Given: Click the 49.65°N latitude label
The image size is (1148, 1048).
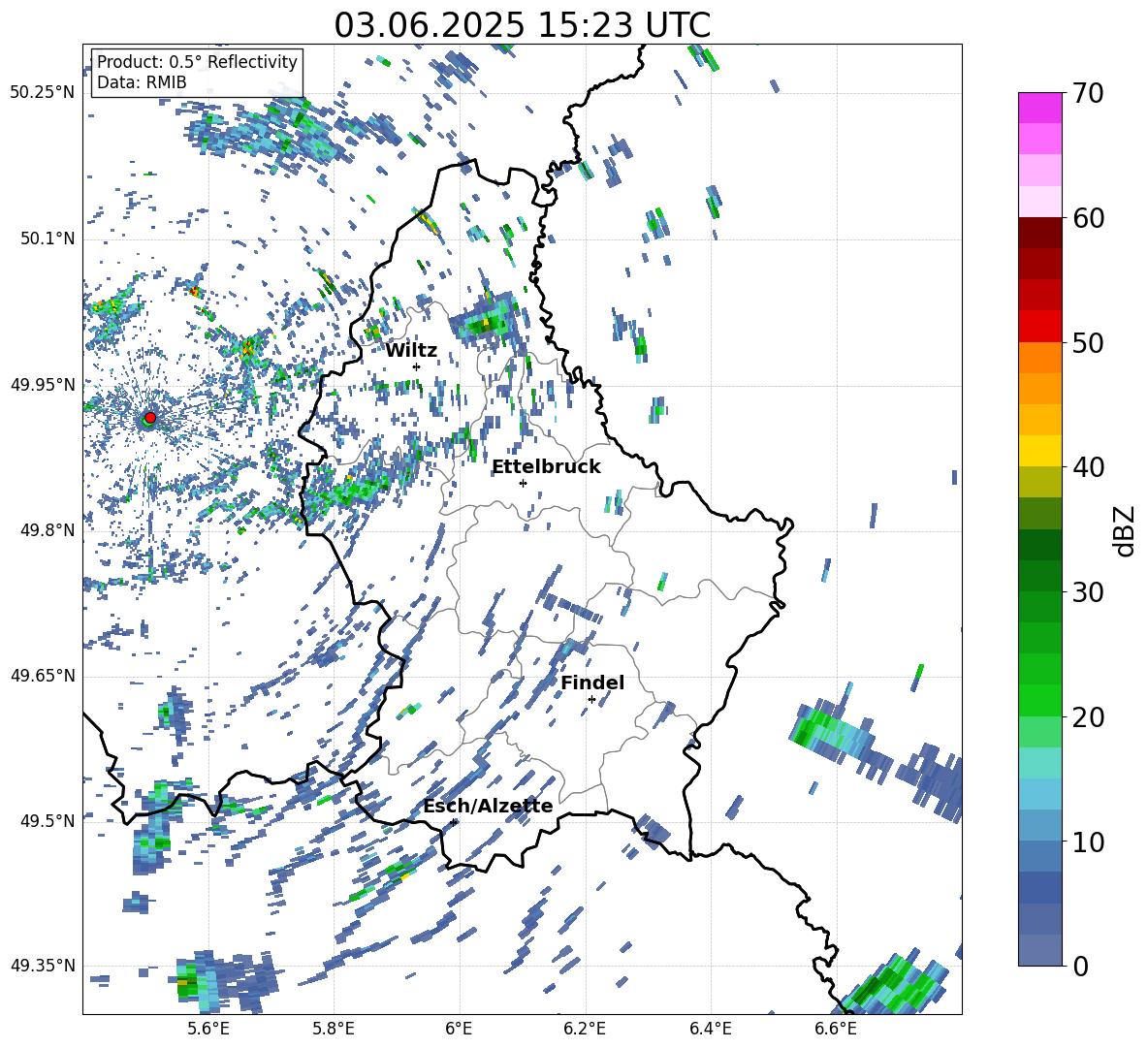Looking at the screenshot, I should pos(42,676).
